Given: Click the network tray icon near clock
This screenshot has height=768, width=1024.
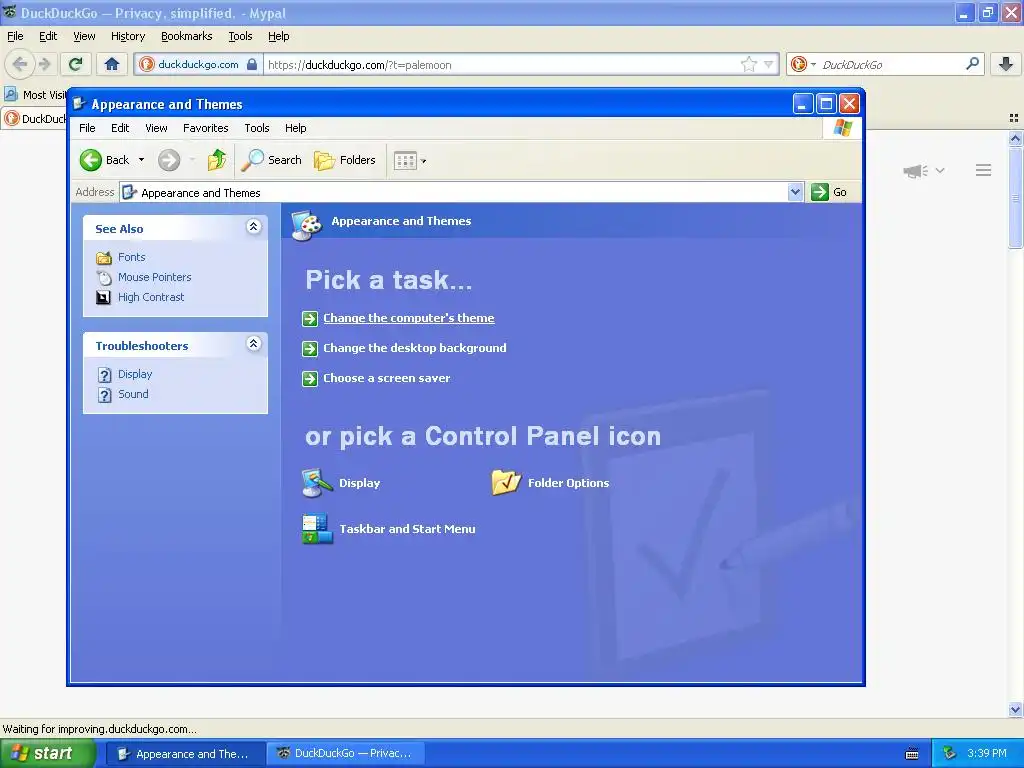Looking at the screenshot, I should point(950,754).
